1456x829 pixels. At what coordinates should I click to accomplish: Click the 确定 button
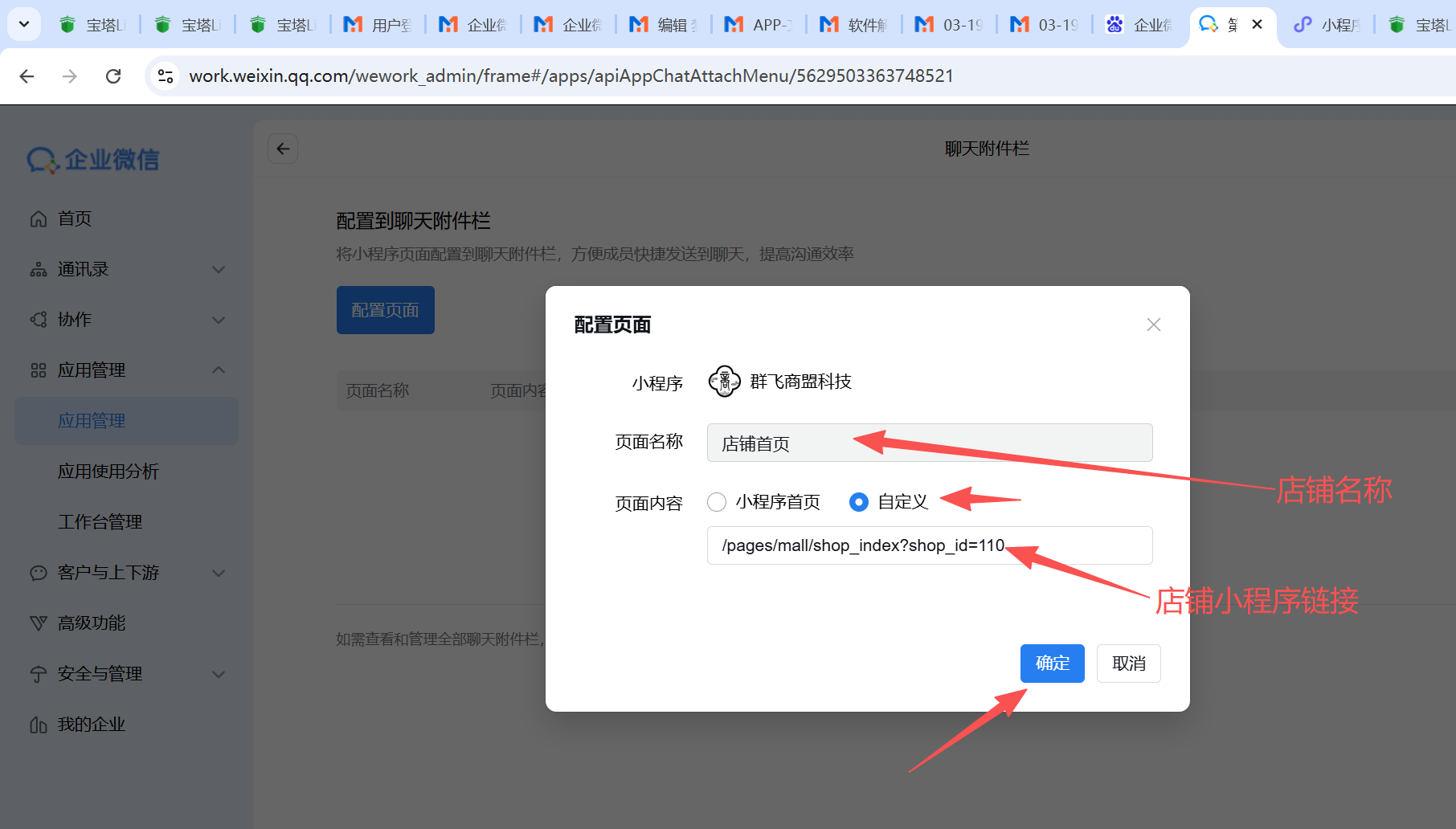pyautogui.click(x=1052, y=664)
